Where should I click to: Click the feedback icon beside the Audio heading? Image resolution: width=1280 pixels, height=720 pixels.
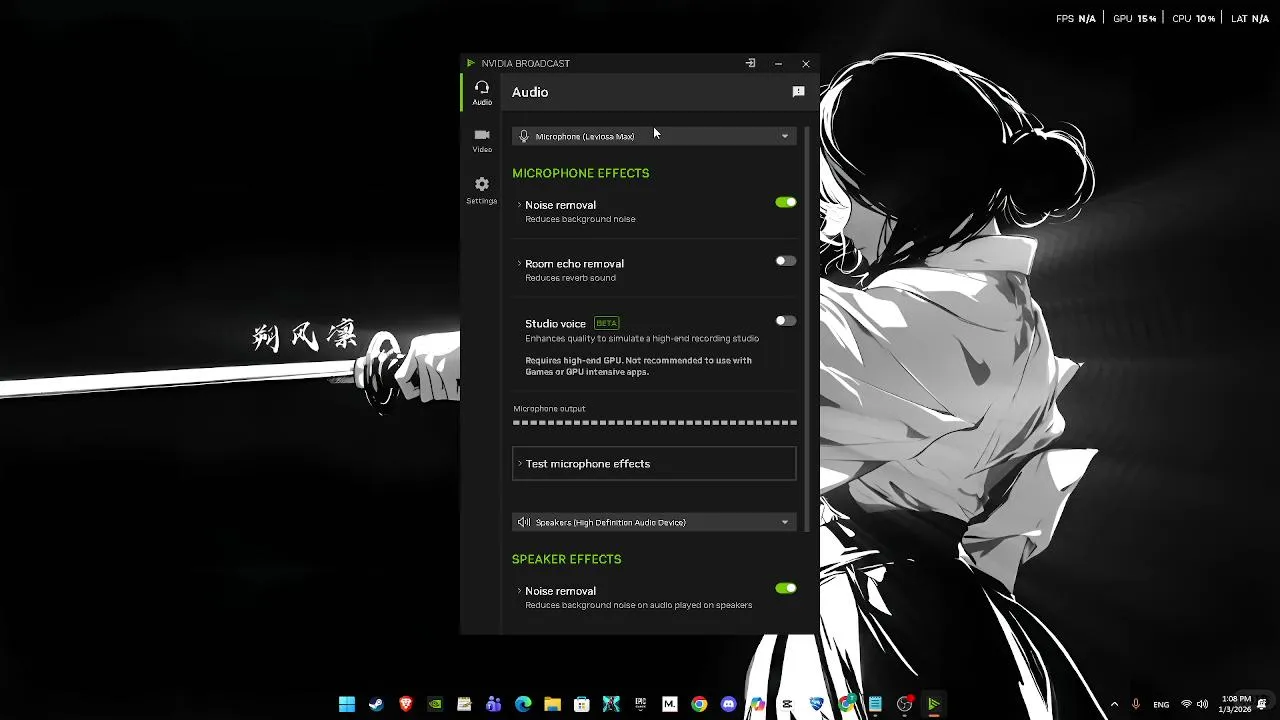pyautogui.click(x=798, y=92)
